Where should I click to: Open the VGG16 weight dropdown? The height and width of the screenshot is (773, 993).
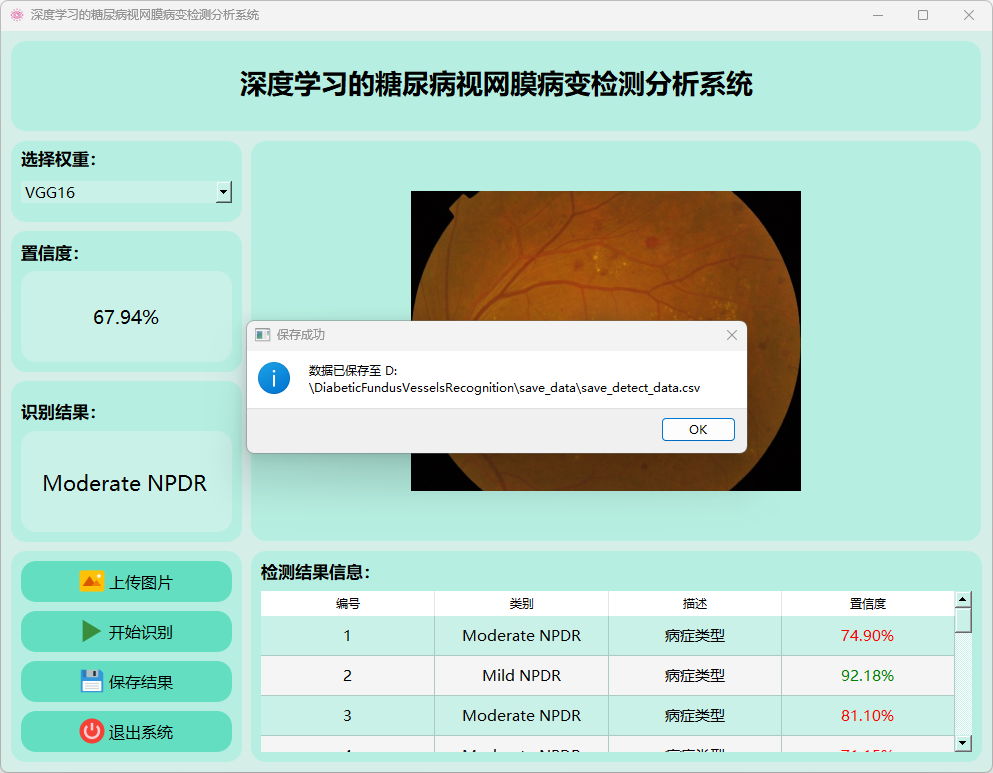click(x=118, y=193)
